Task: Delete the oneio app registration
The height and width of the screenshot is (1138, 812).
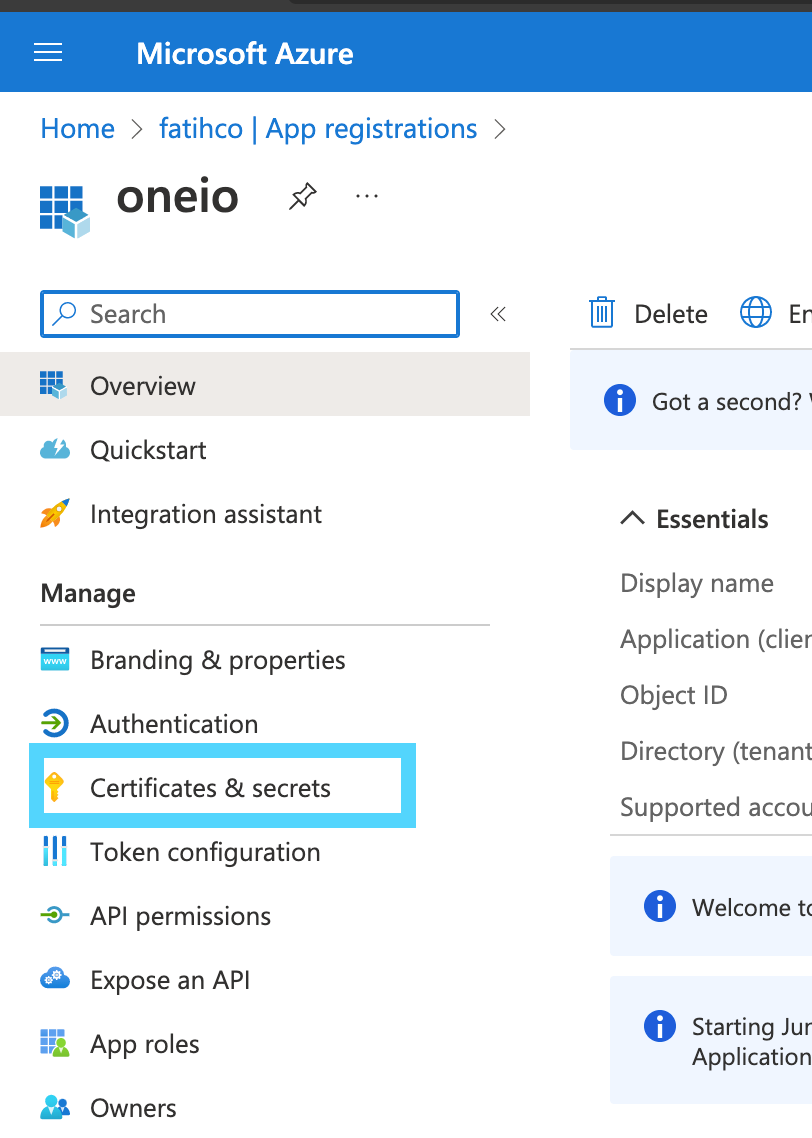Action: coord(648,313)
